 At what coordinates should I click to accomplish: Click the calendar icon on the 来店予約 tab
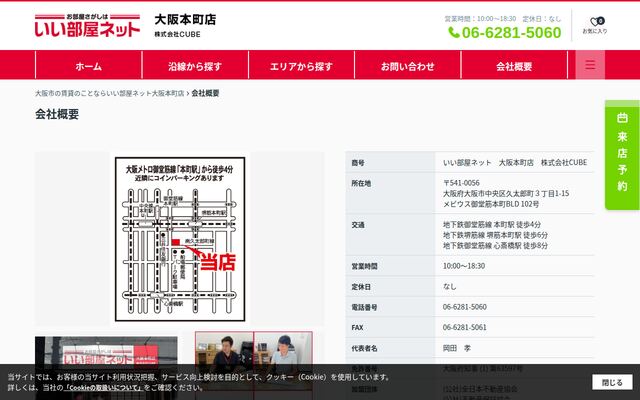point(622,118)
